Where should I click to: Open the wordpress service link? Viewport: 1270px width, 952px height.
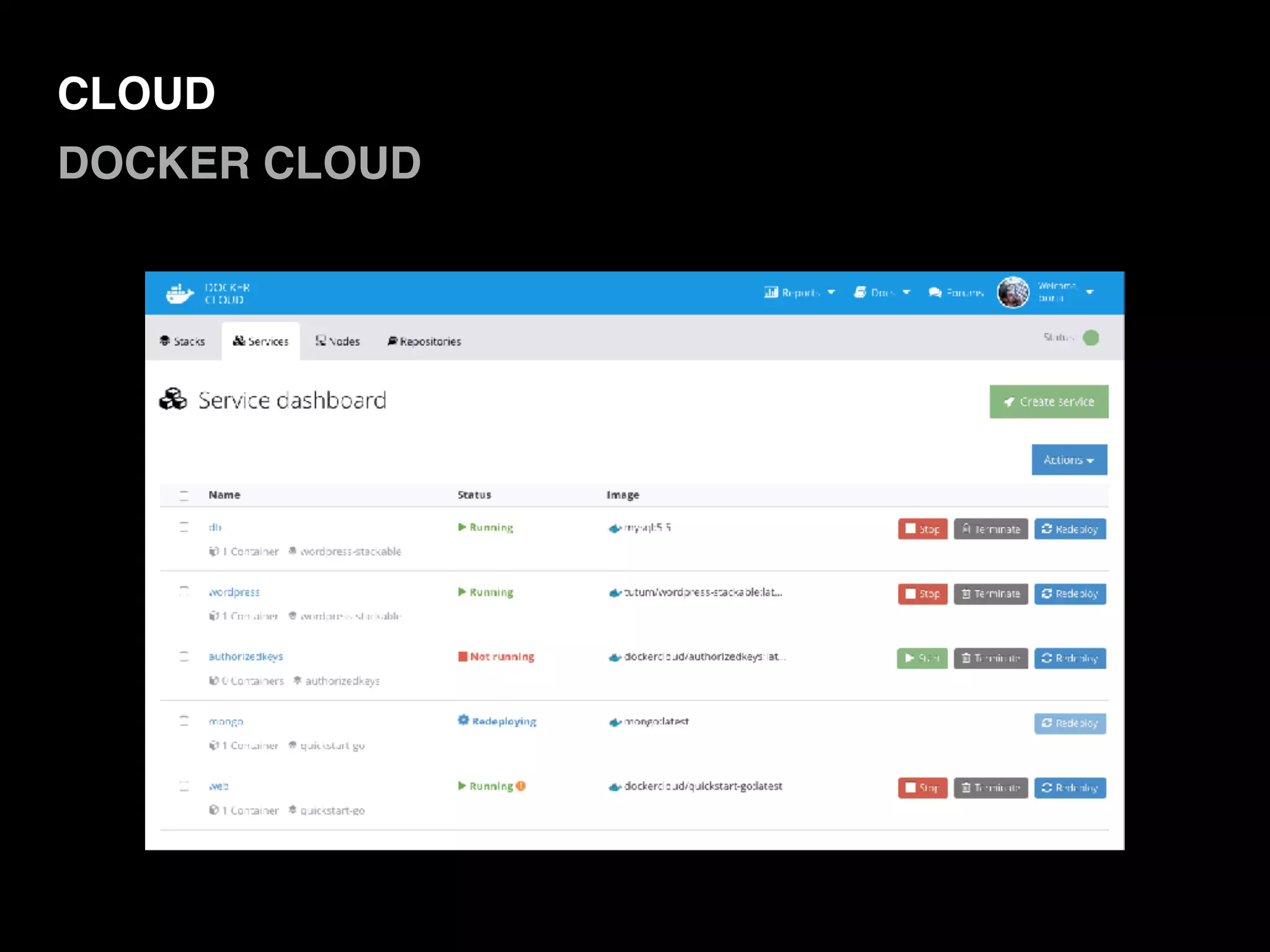point(234,592)
